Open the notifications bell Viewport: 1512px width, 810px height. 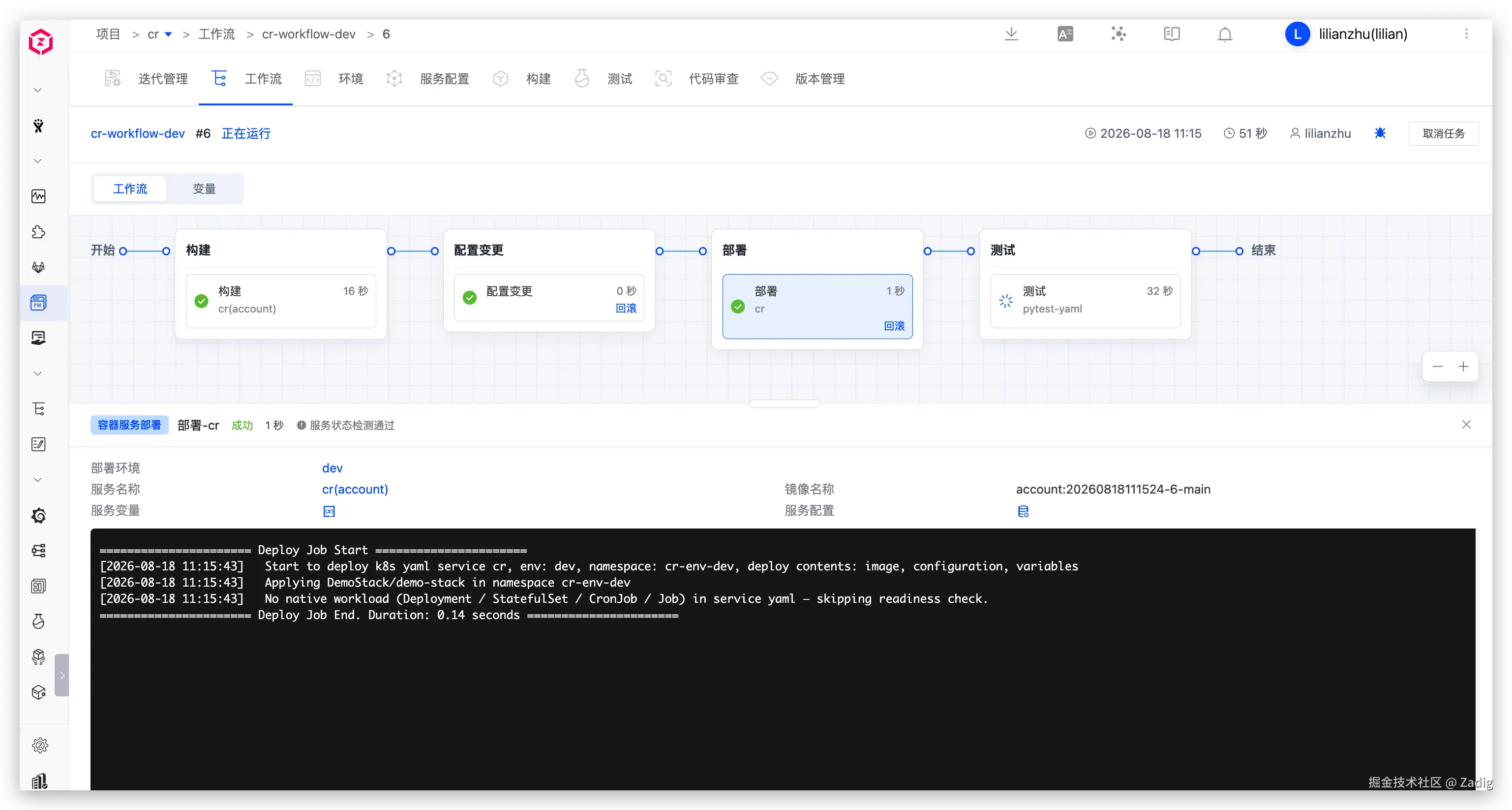(1225, 34)
